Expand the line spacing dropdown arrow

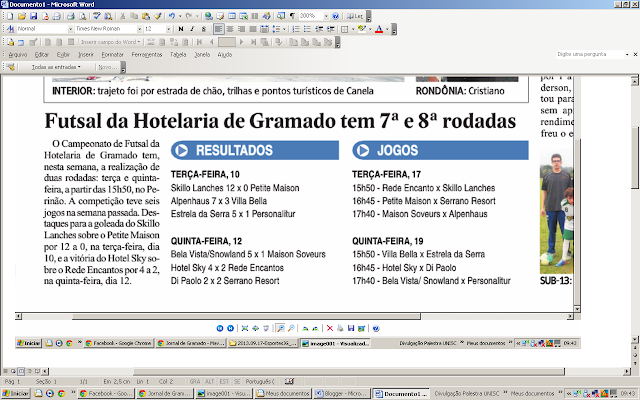coord(284,29)
